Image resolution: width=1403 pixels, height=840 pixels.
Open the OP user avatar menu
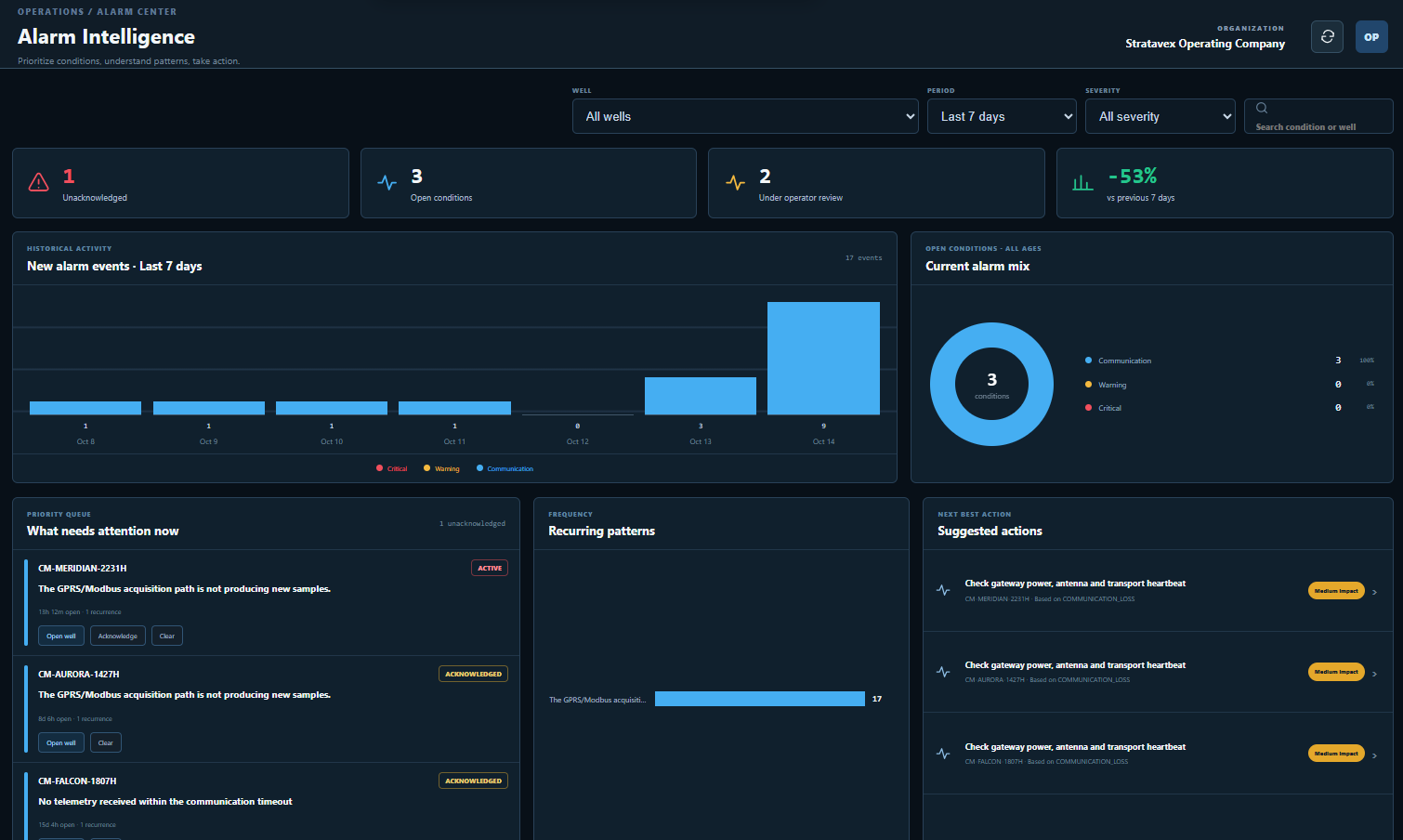tap(1371, 37)
